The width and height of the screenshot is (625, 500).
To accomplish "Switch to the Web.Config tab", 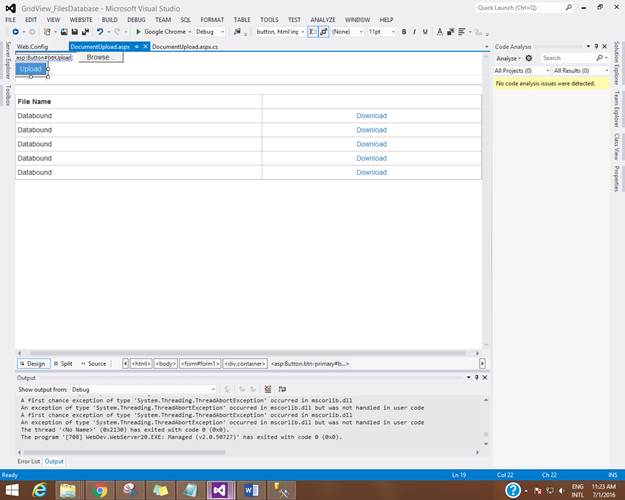I will coord(32,47).
